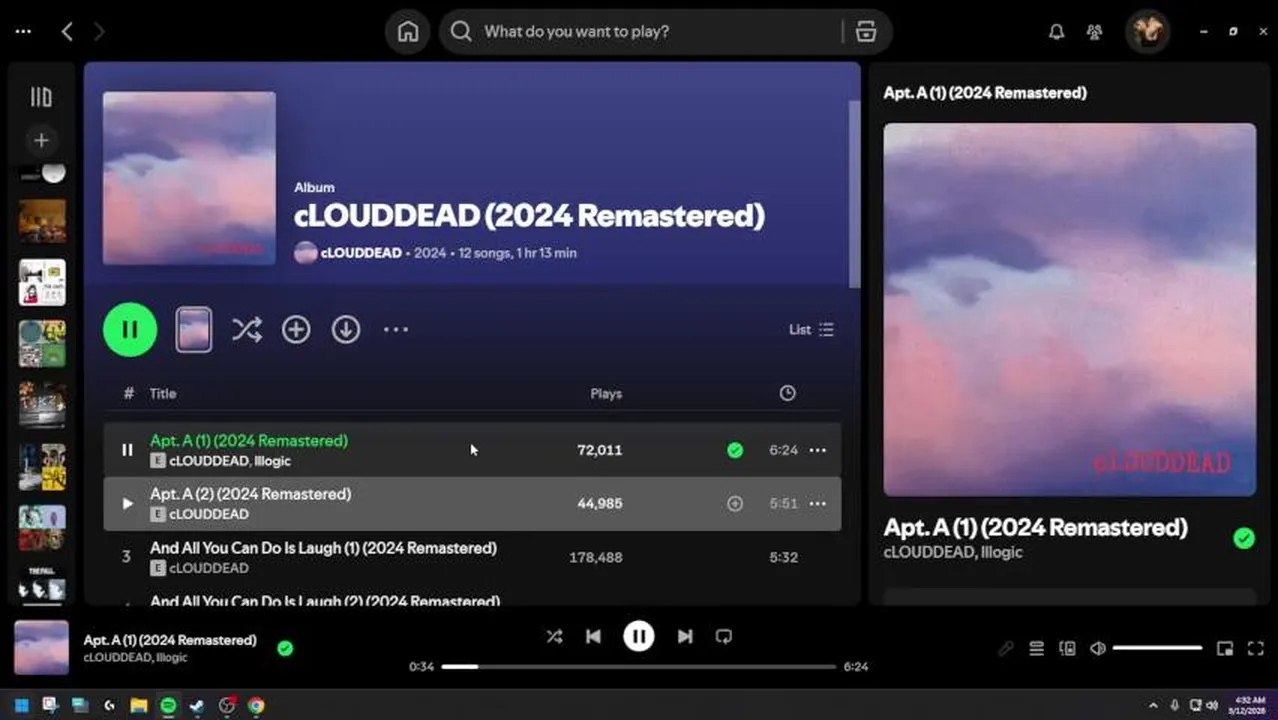The image size is (1278, 720).
Task: Open Windows Start button on taskbar
Action: point(21,706)
